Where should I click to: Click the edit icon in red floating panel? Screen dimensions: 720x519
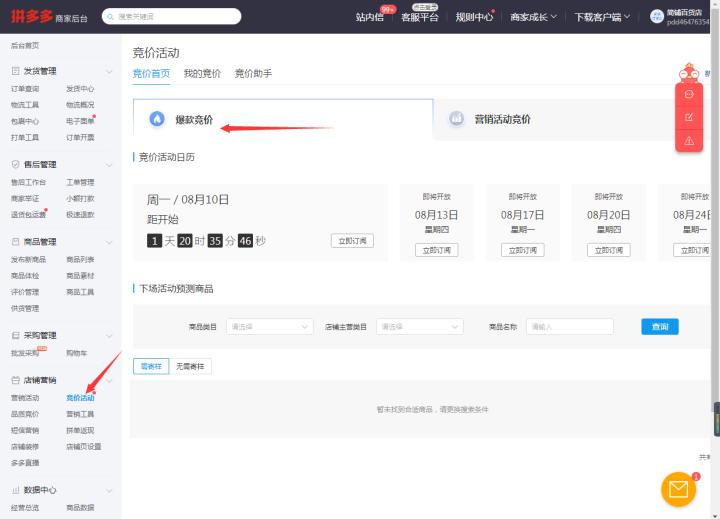(689, 118)
